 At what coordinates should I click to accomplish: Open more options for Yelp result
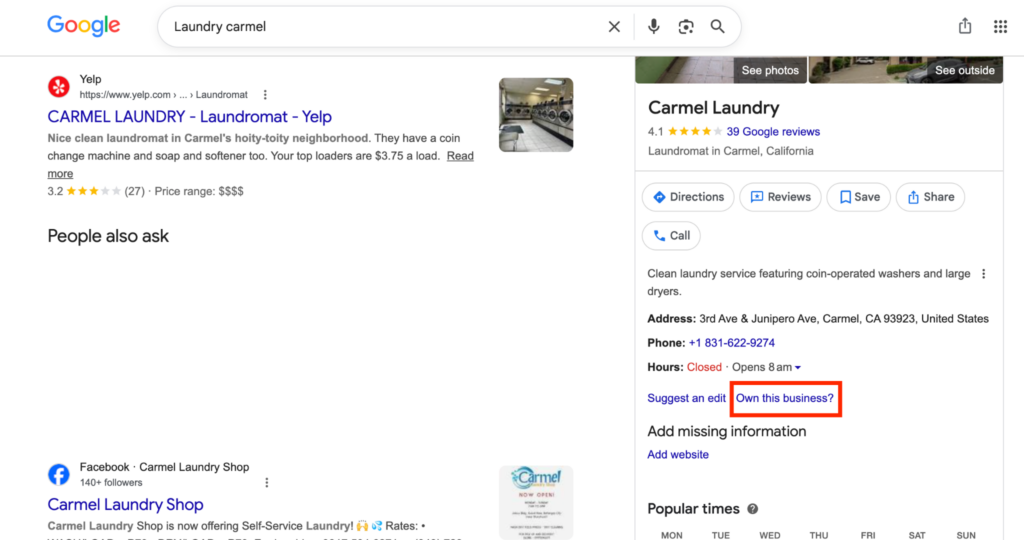[265, 95]
